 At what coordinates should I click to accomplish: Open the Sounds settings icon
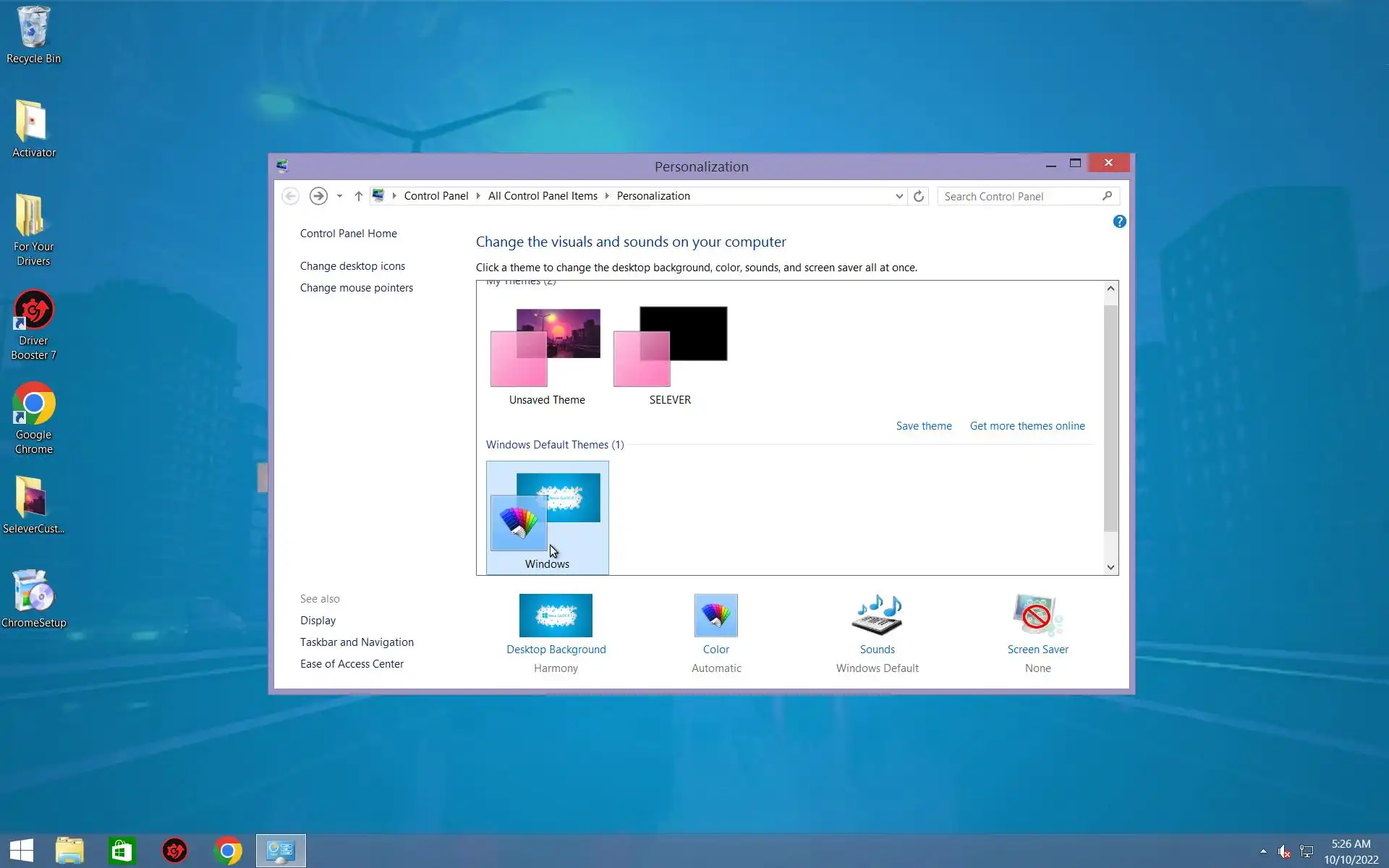click(877, 616)
